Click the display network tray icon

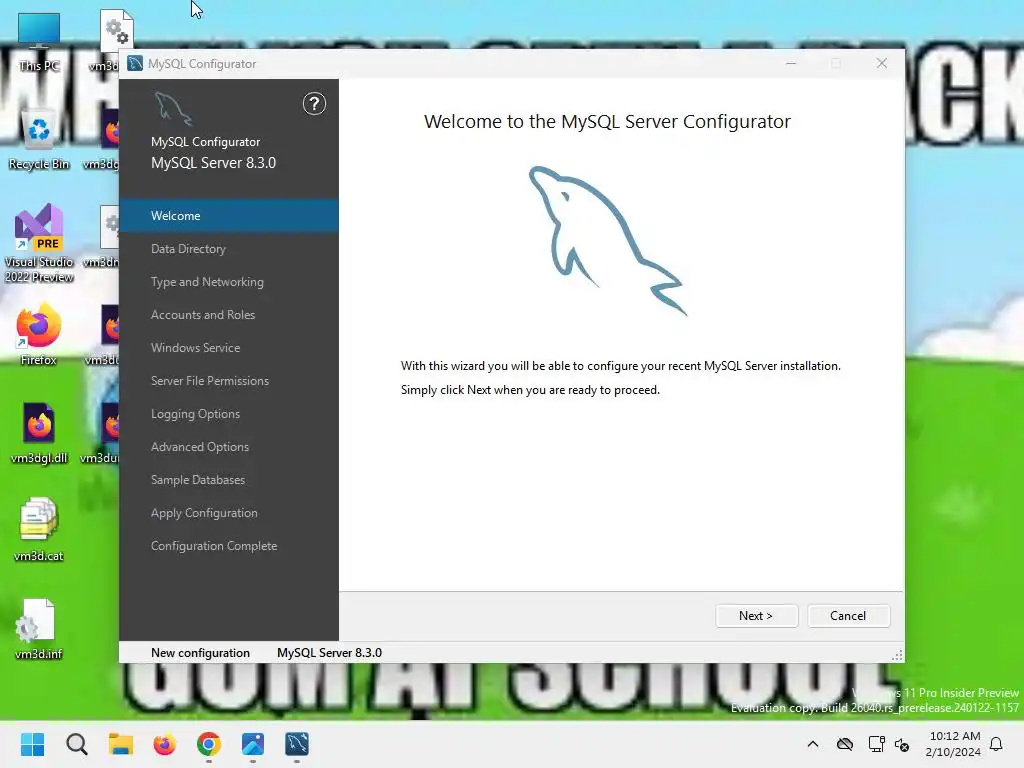point(876,744)
